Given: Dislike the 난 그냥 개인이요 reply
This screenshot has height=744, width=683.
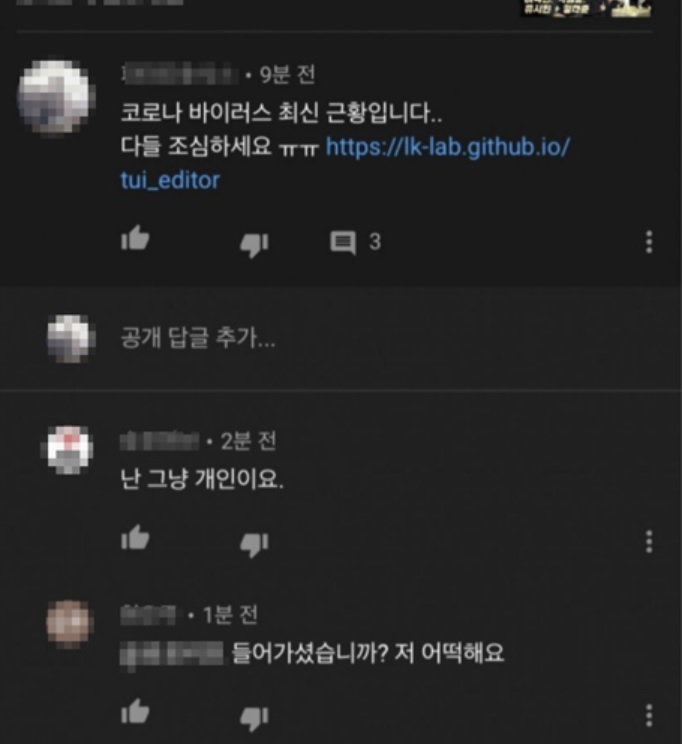Looking at the screenshot, I should point(254,545).
